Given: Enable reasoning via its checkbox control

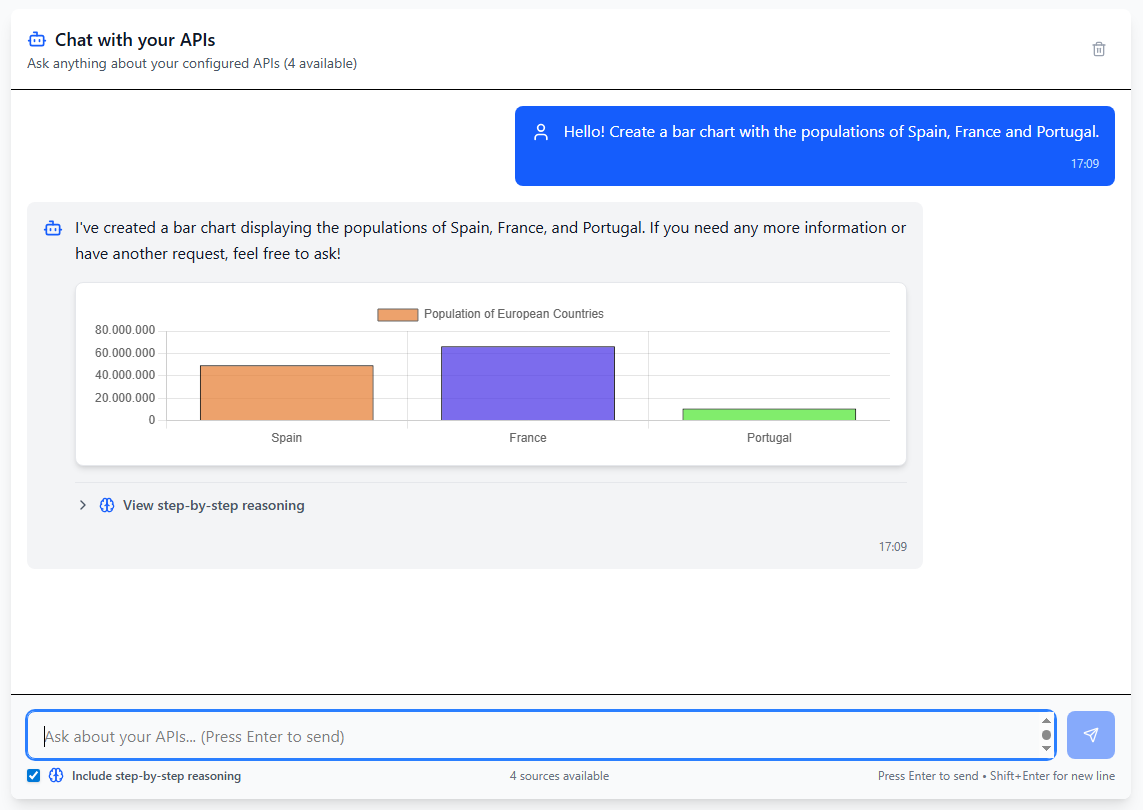Looking at the screenshot, I should coord(33,775).
